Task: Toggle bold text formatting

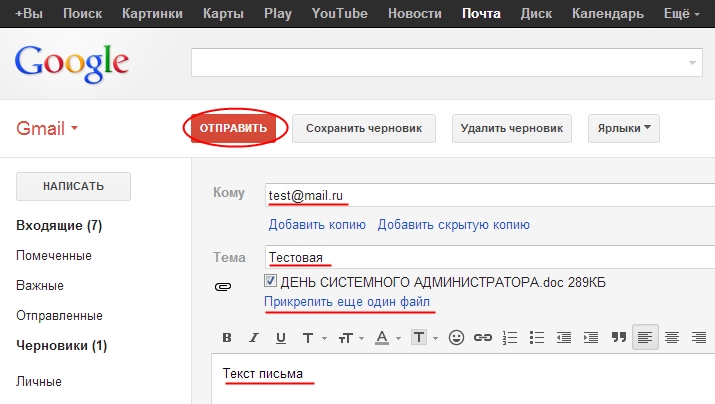Action: click(x=227, y=337)
